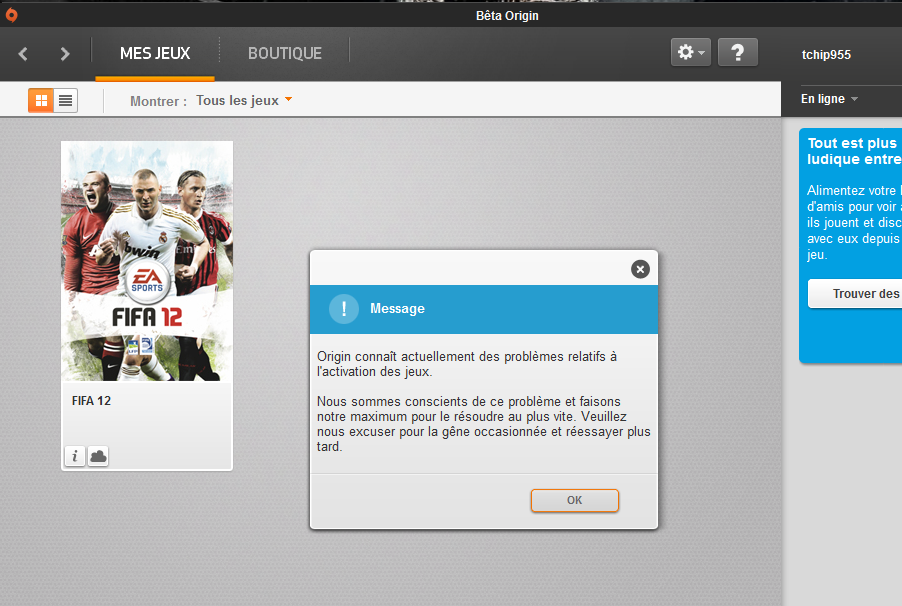This screenshot has height=606, width=902.
Task: Go back with the left arrow
Action: point(24,54)
